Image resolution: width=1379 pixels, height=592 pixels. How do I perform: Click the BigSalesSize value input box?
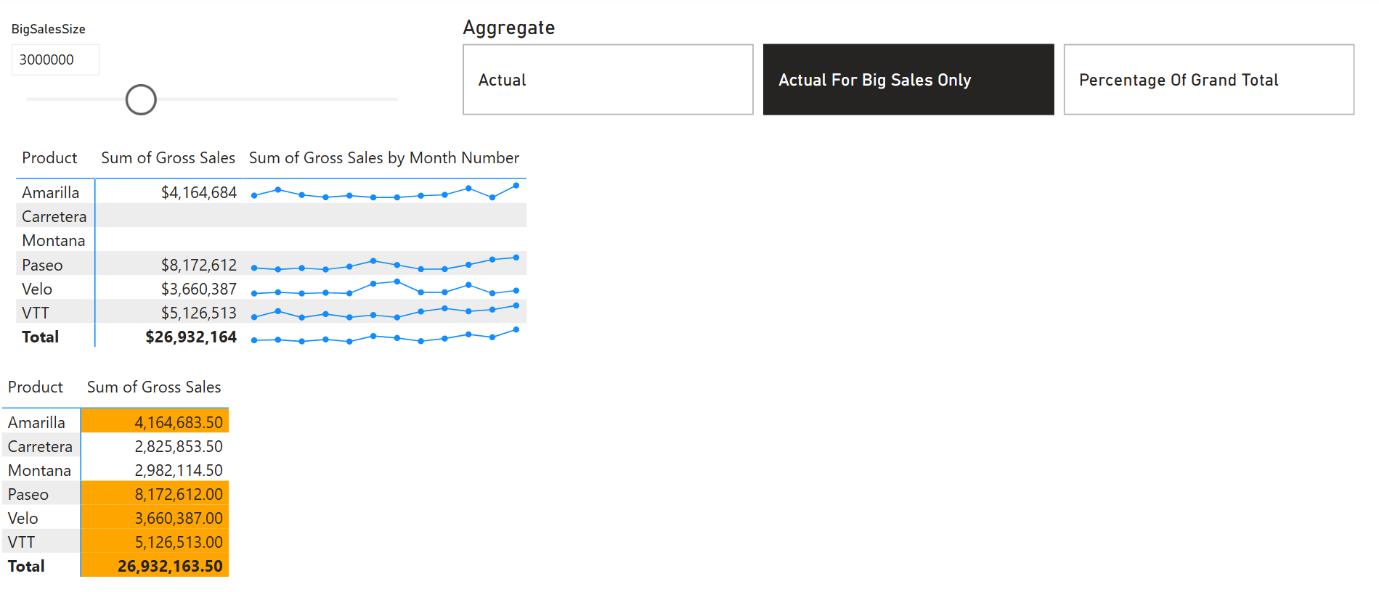click(56, 59)
